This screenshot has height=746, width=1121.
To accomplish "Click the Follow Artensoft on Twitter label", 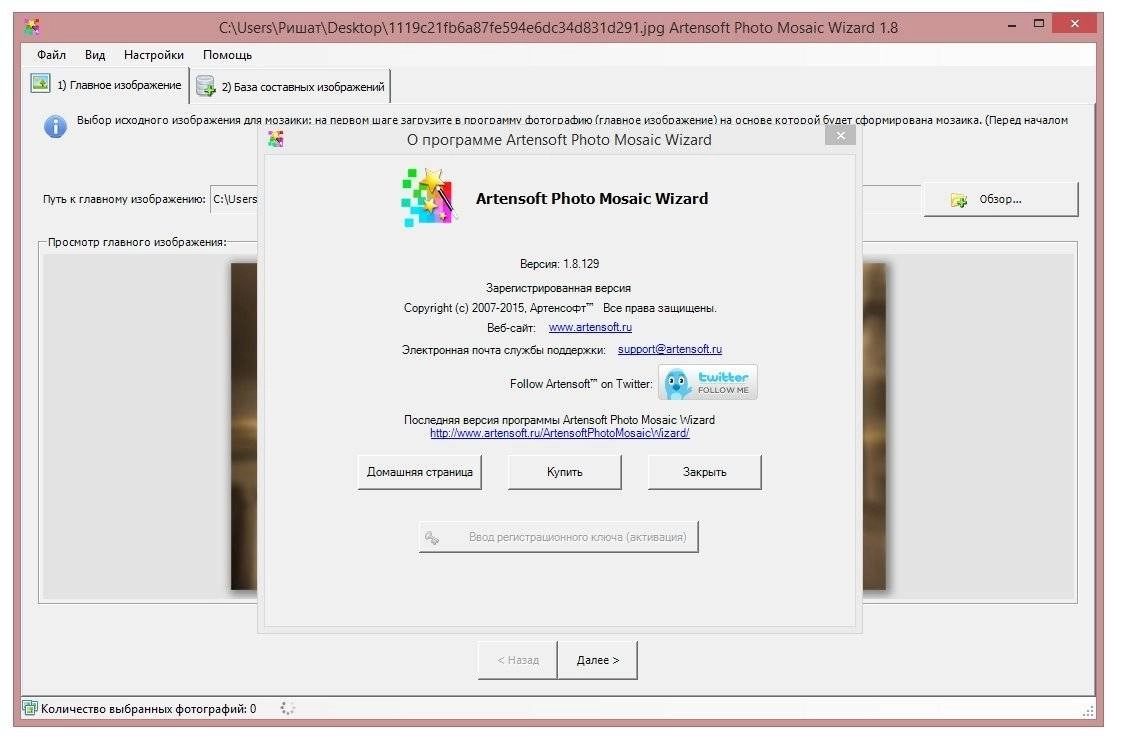I will (x=581, y=384).
